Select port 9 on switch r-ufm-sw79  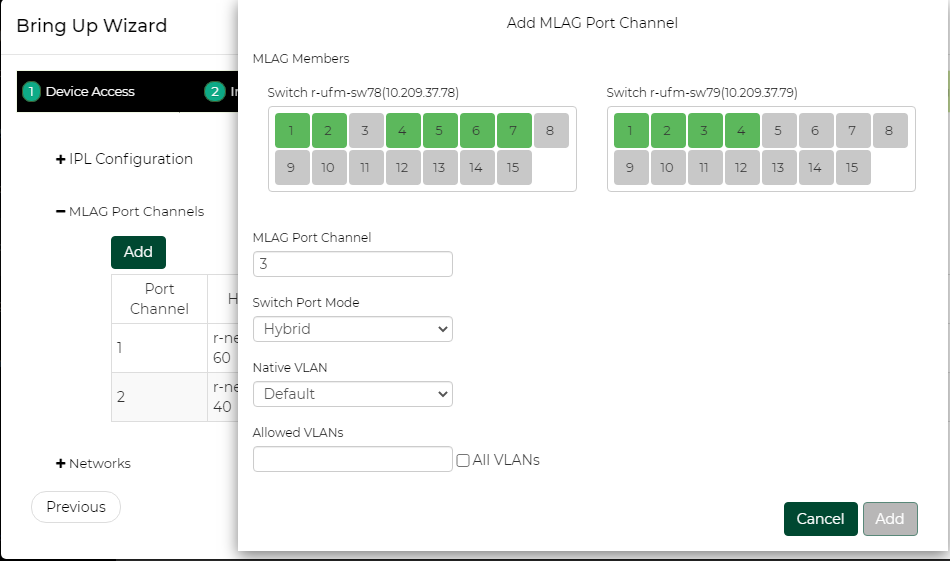coord(630,167)
